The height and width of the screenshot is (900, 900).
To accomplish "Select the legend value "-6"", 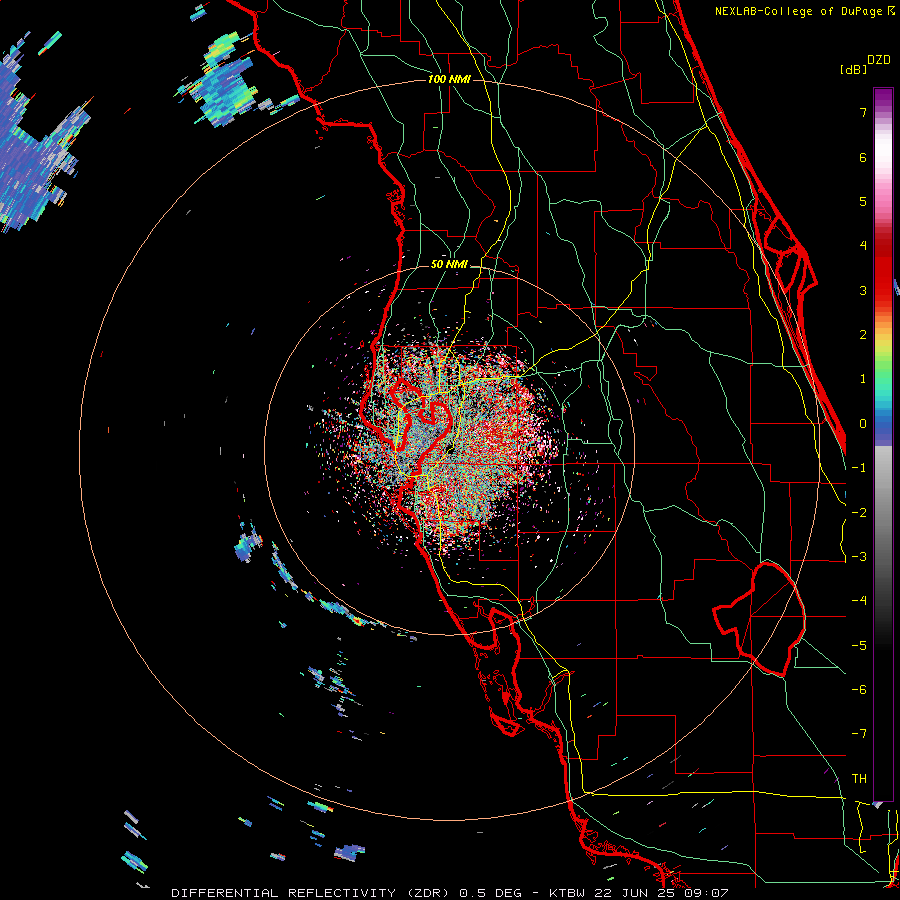I will pyautogui.click(x=859, y=690).
